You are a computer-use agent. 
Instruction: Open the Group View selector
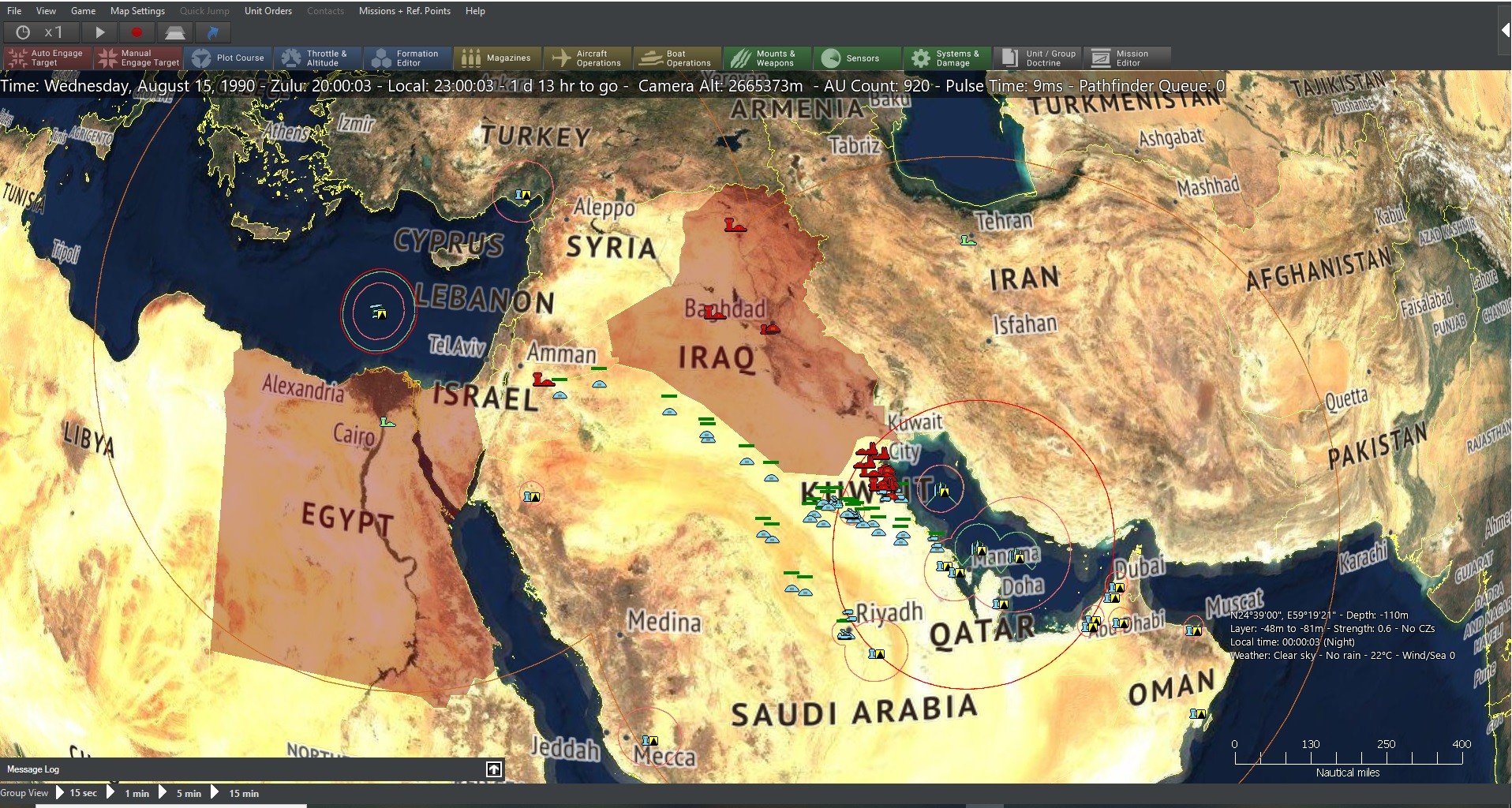coord(24,793)
